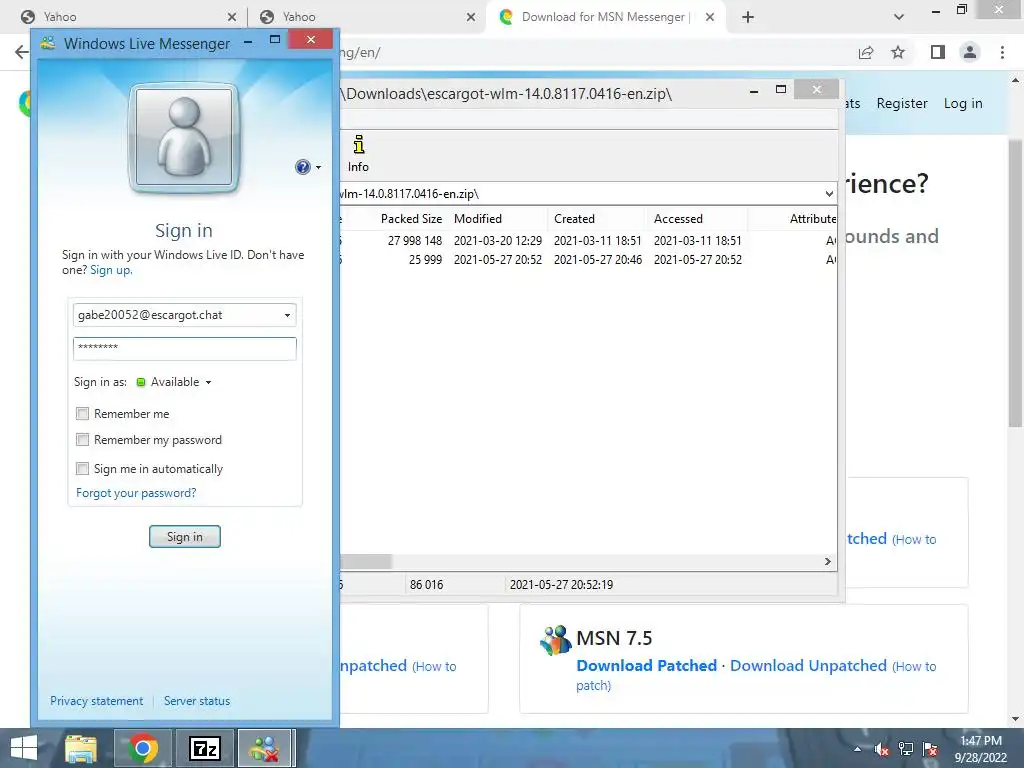Open a new browser tab
This screenshot has height=768, width=1024.
point(748,17)
